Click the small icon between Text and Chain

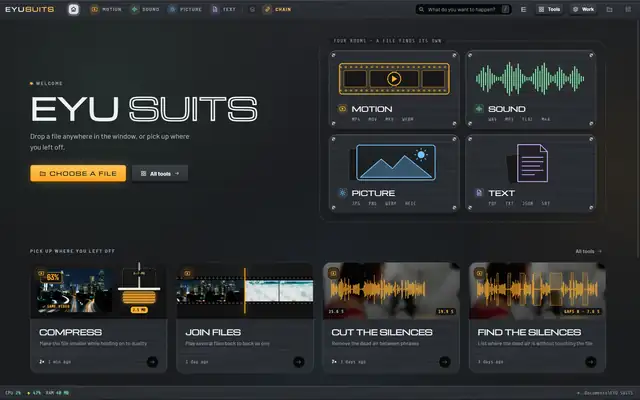(x=252, y=9)
